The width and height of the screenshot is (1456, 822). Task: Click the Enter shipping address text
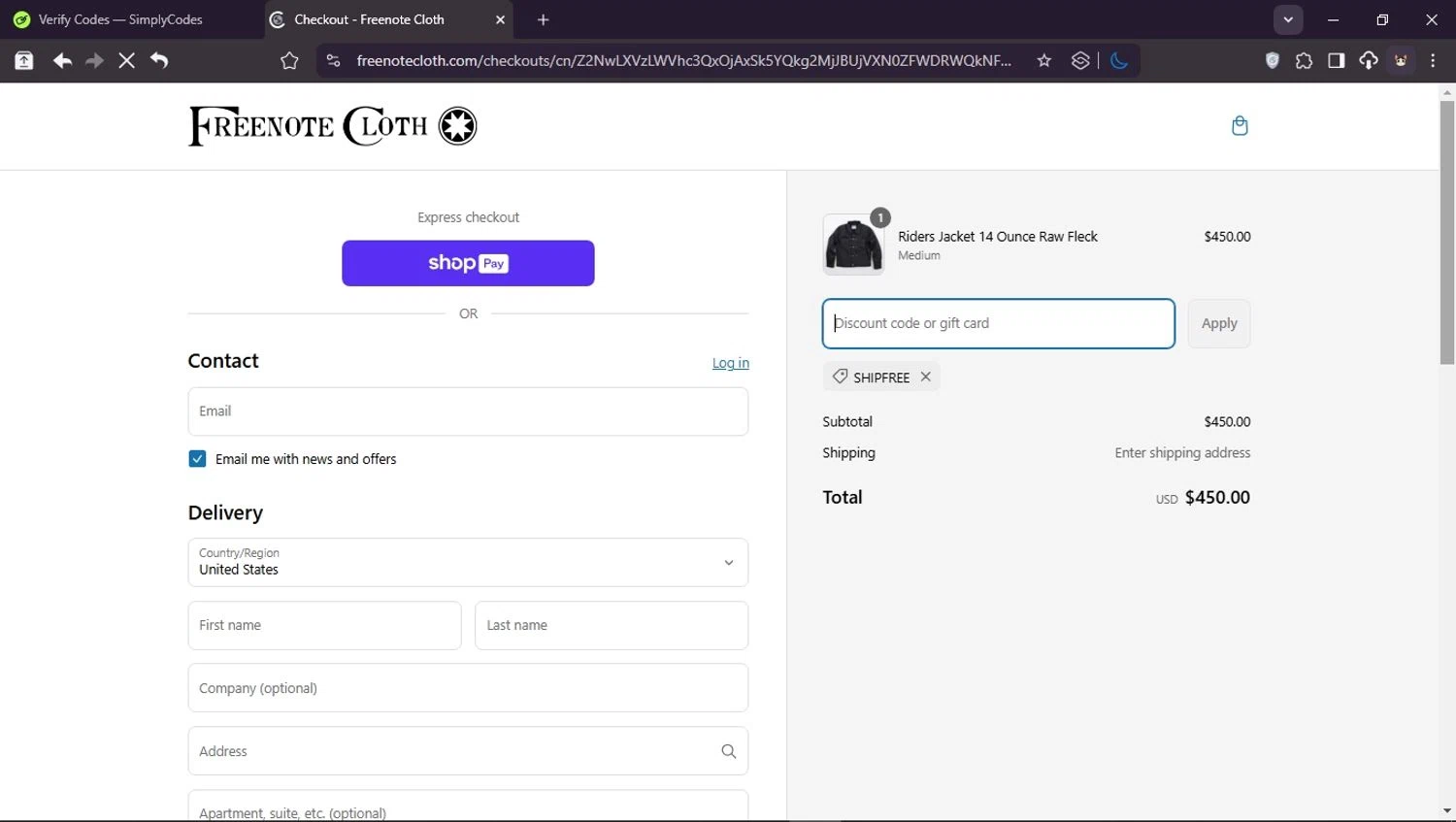pos(1182,453)
